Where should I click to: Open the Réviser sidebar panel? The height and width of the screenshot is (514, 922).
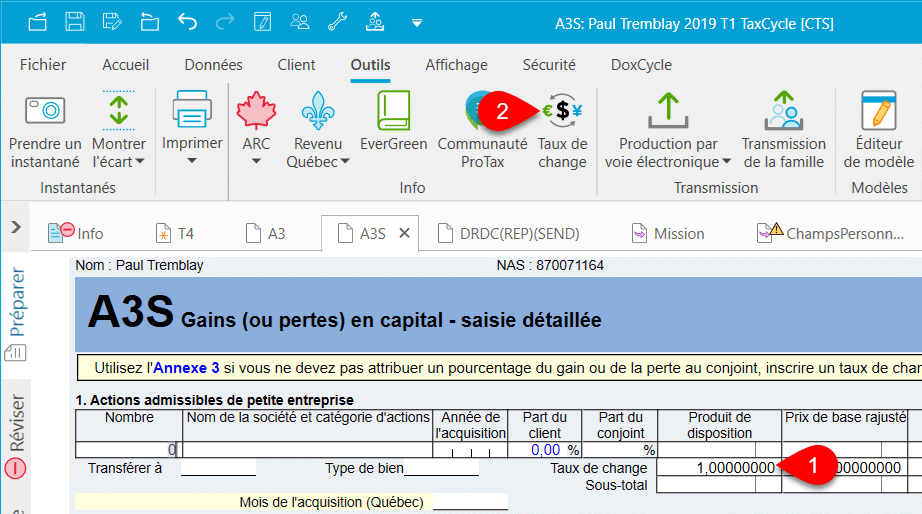[17, 422]
